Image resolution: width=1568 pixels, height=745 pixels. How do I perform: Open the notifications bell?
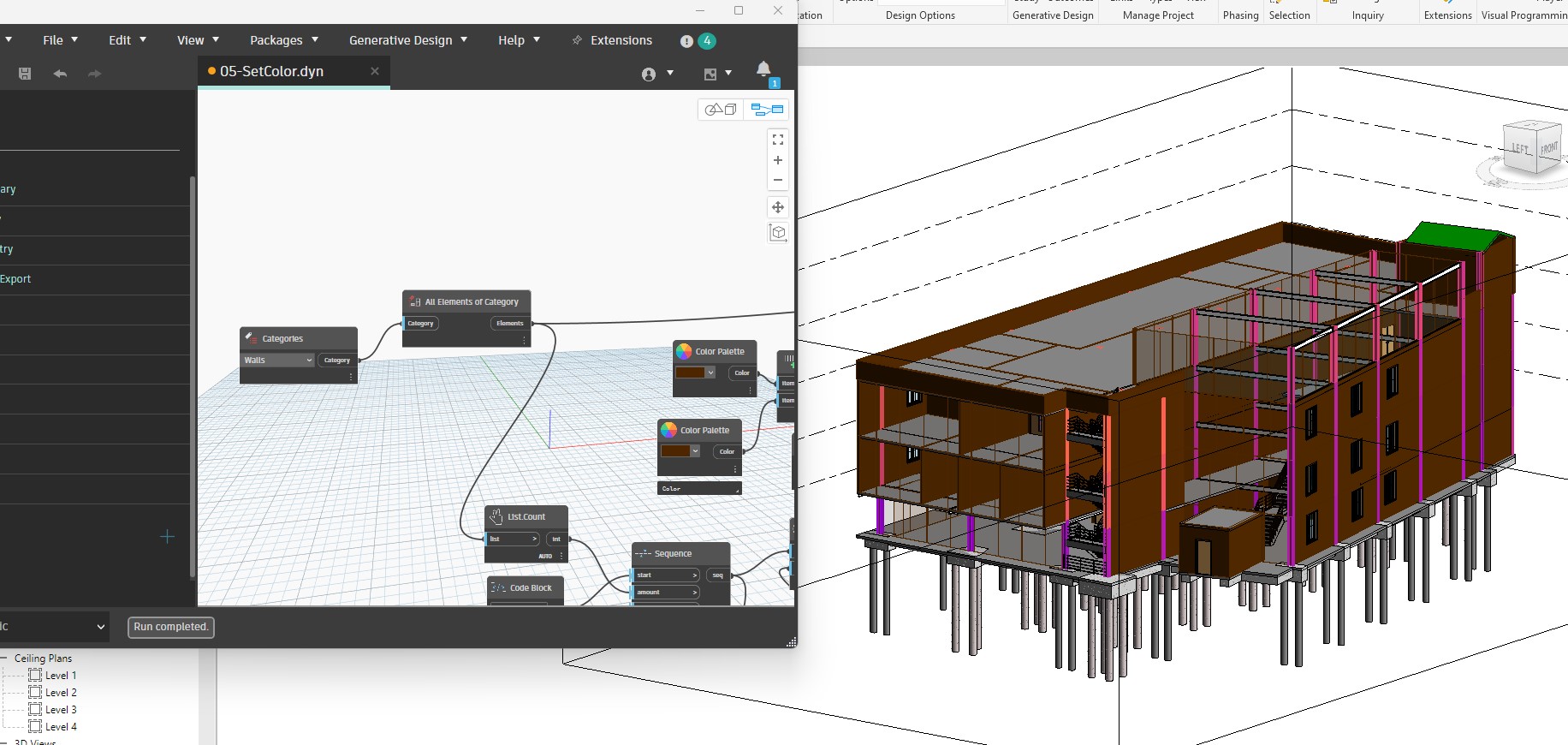point(763,69)
